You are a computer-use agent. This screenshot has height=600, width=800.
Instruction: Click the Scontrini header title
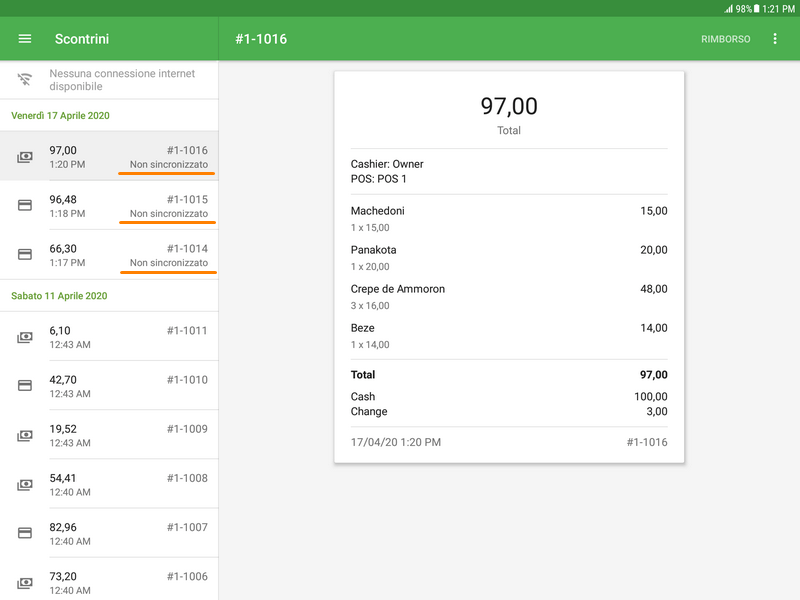(x=82, y=39)
